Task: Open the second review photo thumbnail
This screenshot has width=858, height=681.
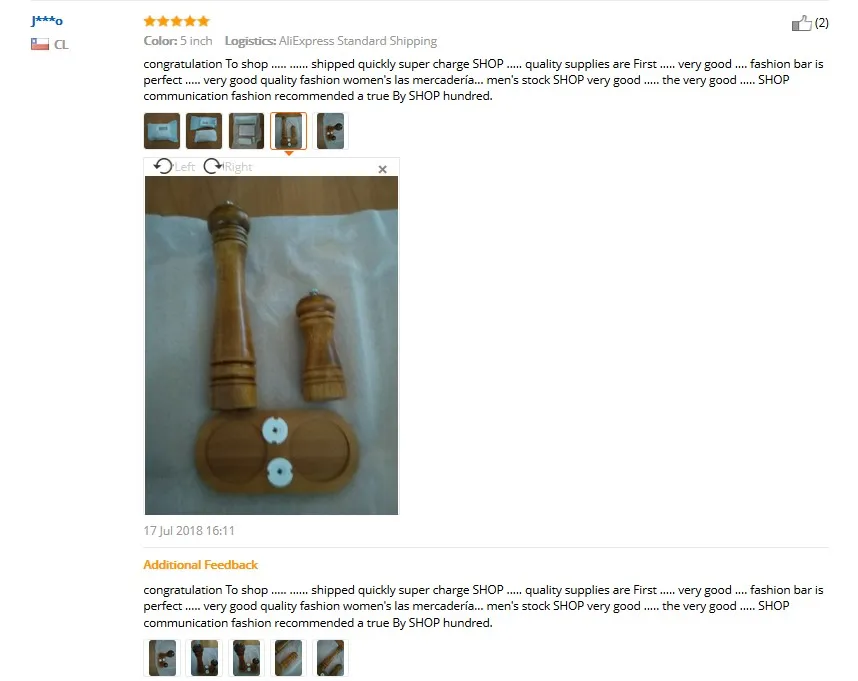Action: 204,131
